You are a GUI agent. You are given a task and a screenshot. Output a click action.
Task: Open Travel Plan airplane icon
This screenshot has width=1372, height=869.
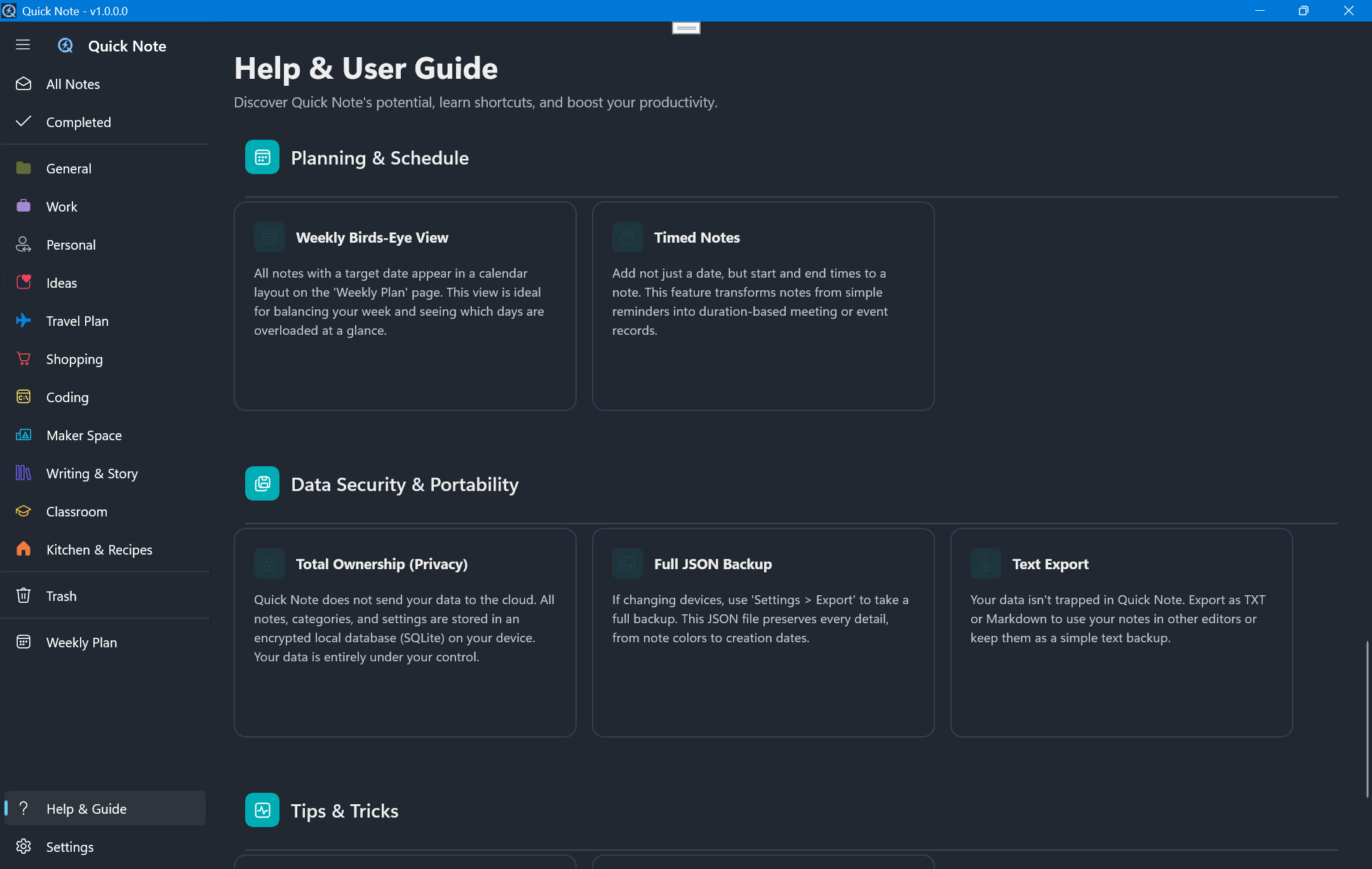pyautogui.click(x=24, y=320)
